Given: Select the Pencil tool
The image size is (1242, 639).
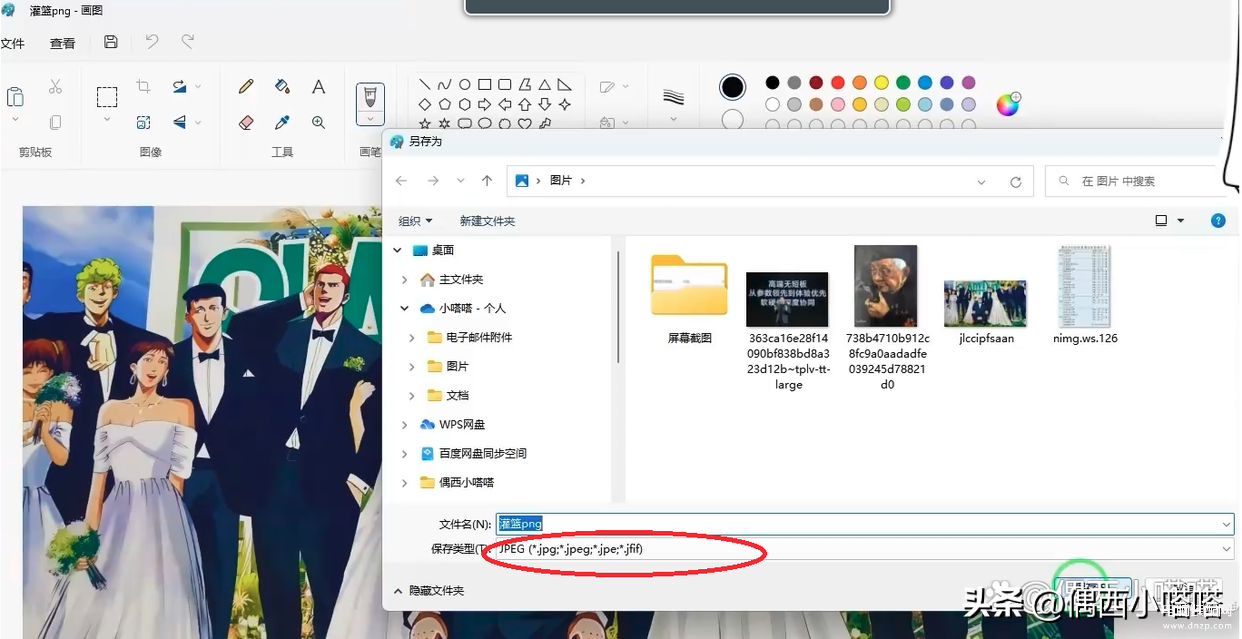Looking at the screenshot, I should pyautogui.click(x=246, y=87).
